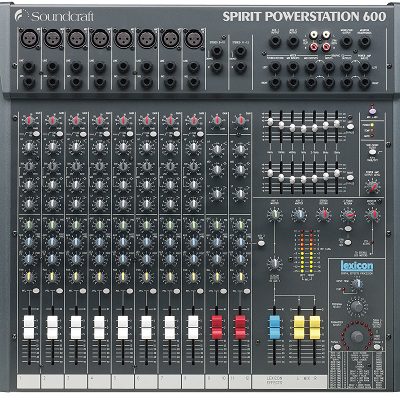The width and height of the screenshot is (400, 400).
Task: Adjust channel 2 yellow pan knob
Action: pos(52,276)
